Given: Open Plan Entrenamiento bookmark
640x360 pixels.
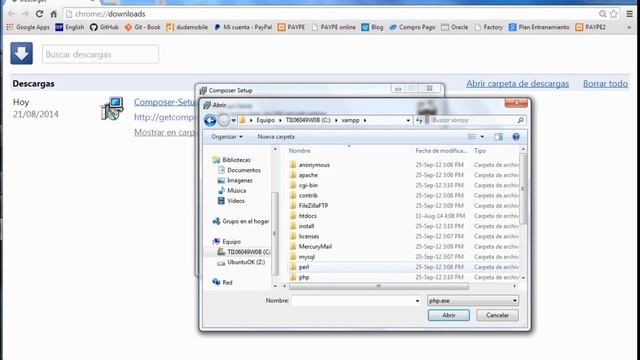Looking at the screenshot, I should tap(539, 27).
